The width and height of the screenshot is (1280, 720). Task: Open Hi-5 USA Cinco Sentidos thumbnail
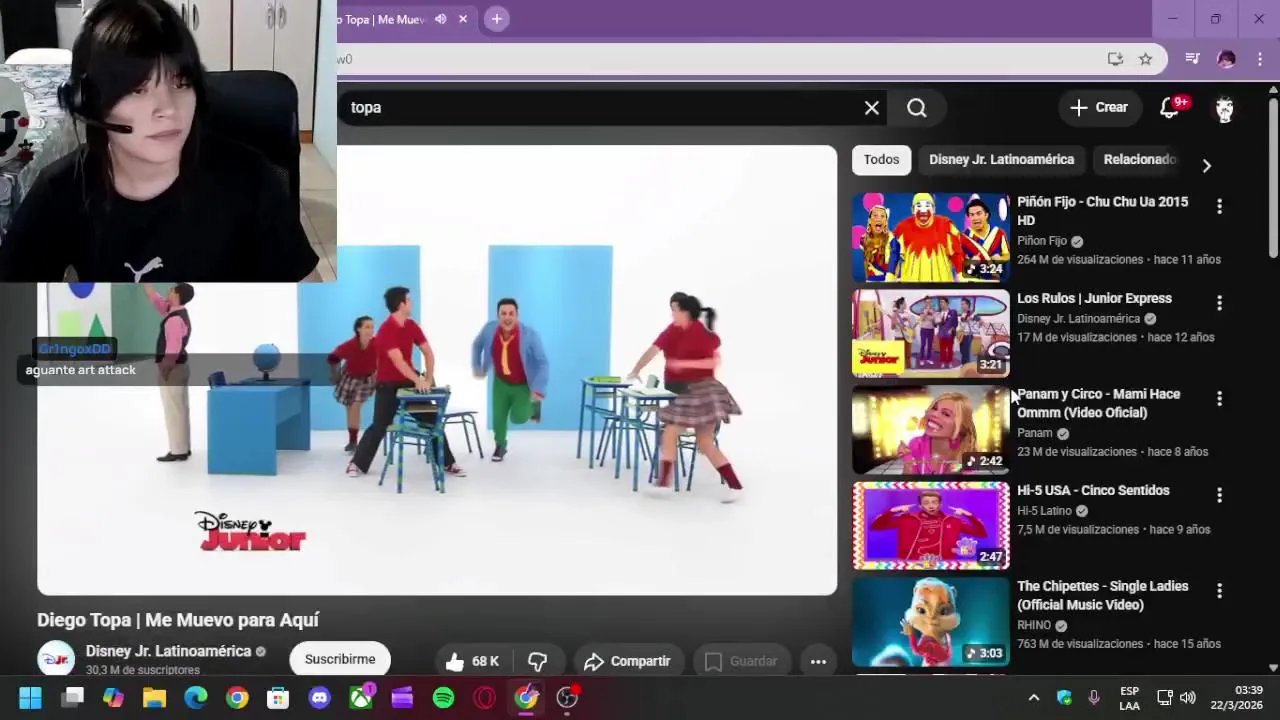click(x=931, y=525)
